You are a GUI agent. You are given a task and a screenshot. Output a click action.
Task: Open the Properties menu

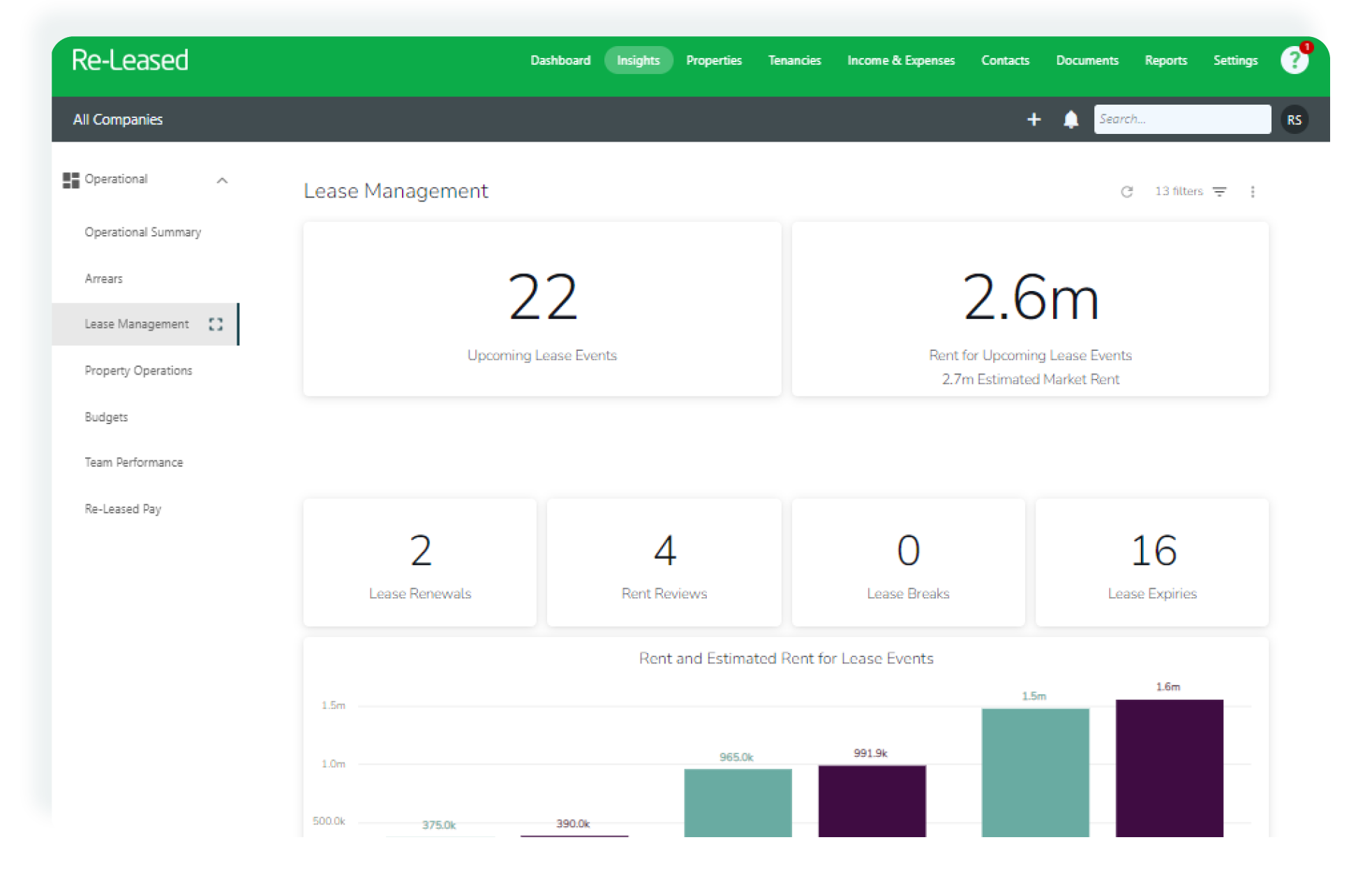[x=714, y=61]
